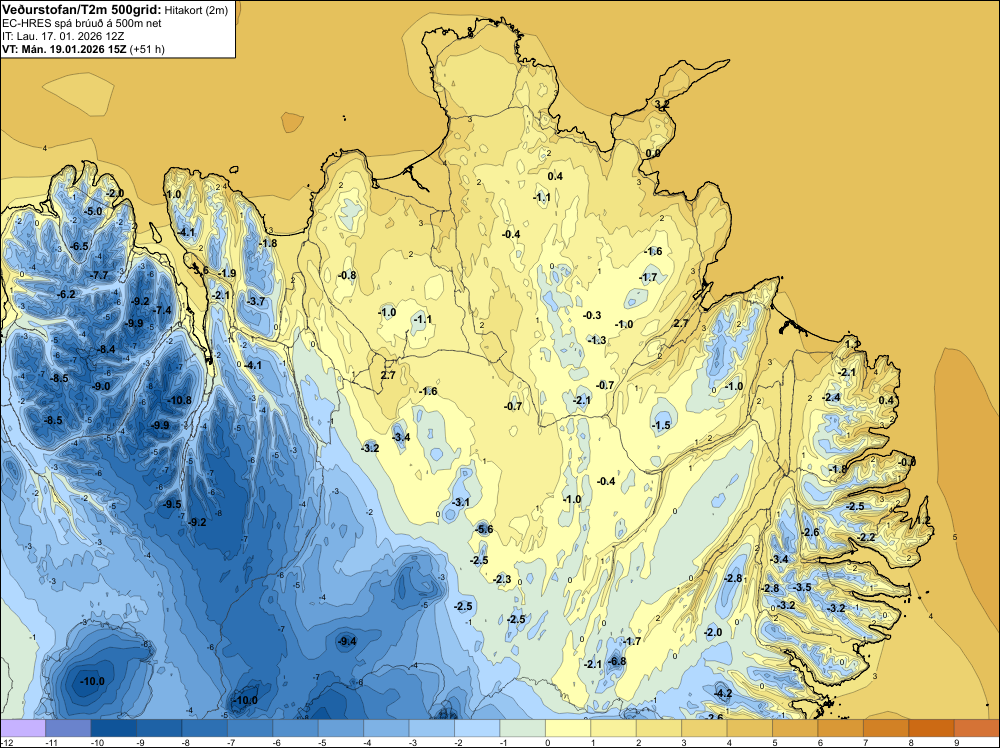Select the reading "-6.2" on the map
The image size is (1000, 748).
click(66, 295)
